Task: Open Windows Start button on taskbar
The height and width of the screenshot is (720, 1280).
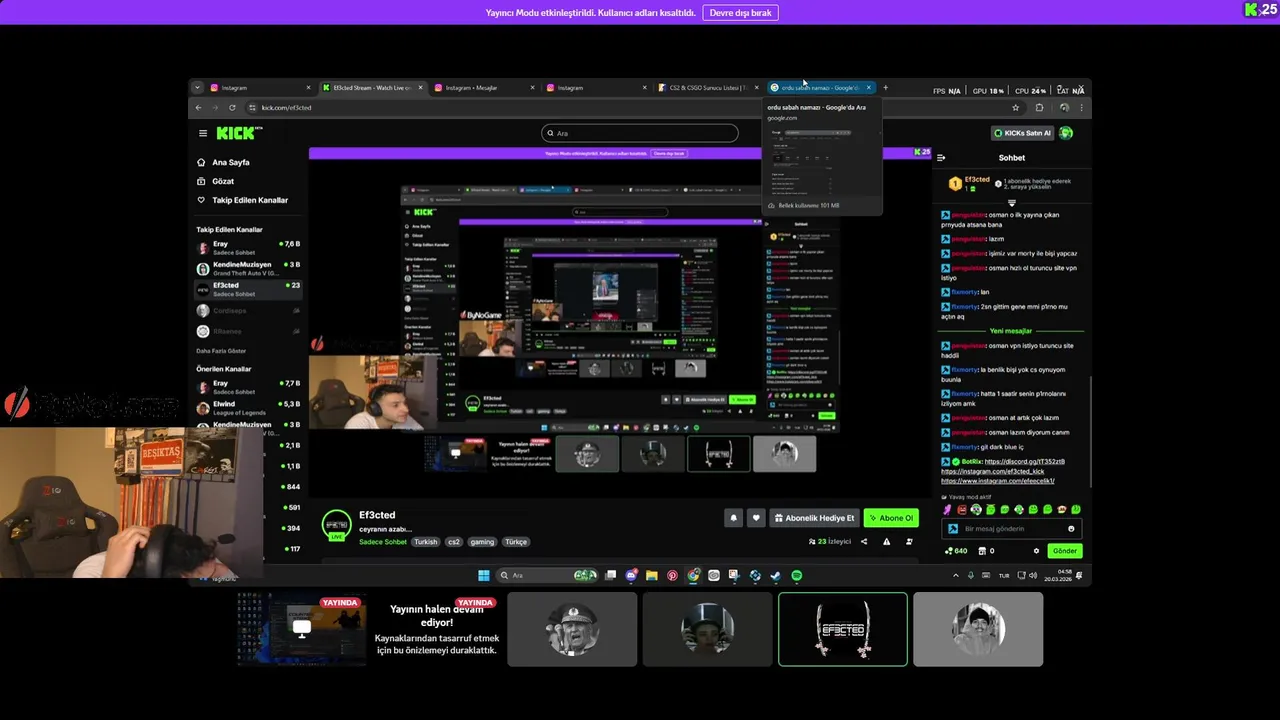Action: click(x=484, y=576)
